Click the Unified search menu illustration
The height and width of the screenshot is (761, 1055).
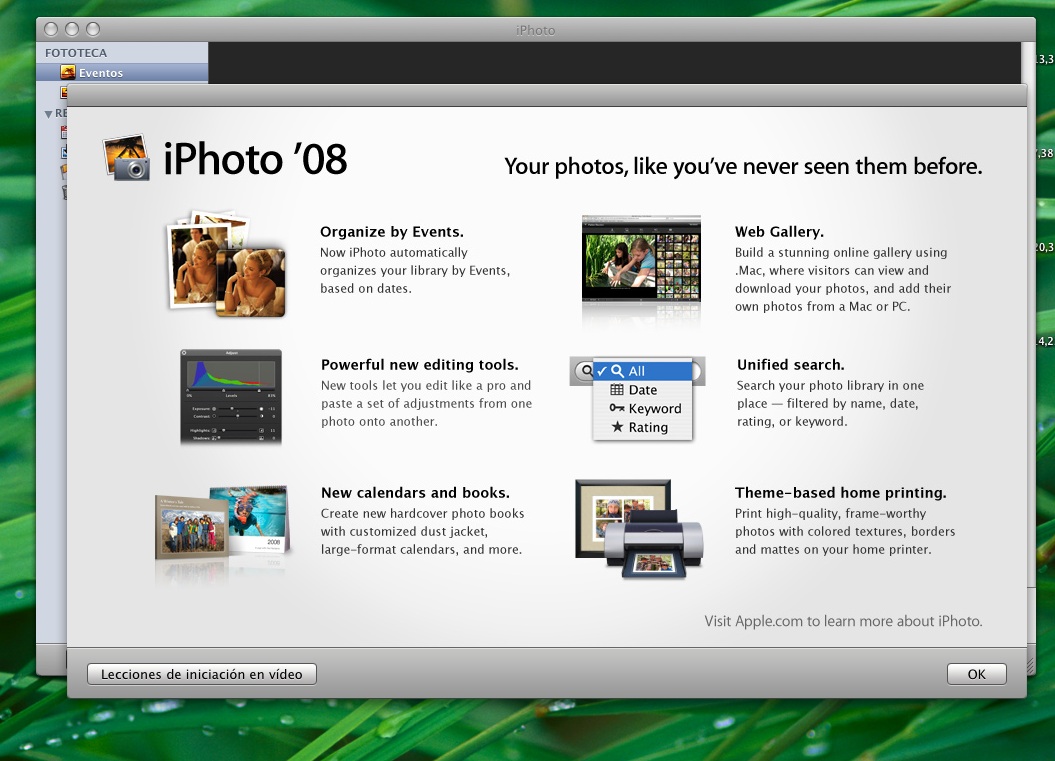[637, 398]
